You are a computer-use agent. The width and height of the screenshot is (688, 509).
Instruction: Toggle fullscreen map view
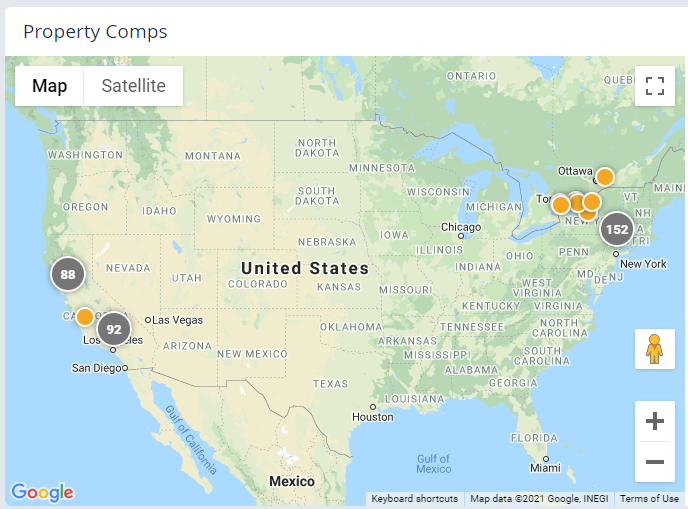pyautogui.click(x=654, y=86)
